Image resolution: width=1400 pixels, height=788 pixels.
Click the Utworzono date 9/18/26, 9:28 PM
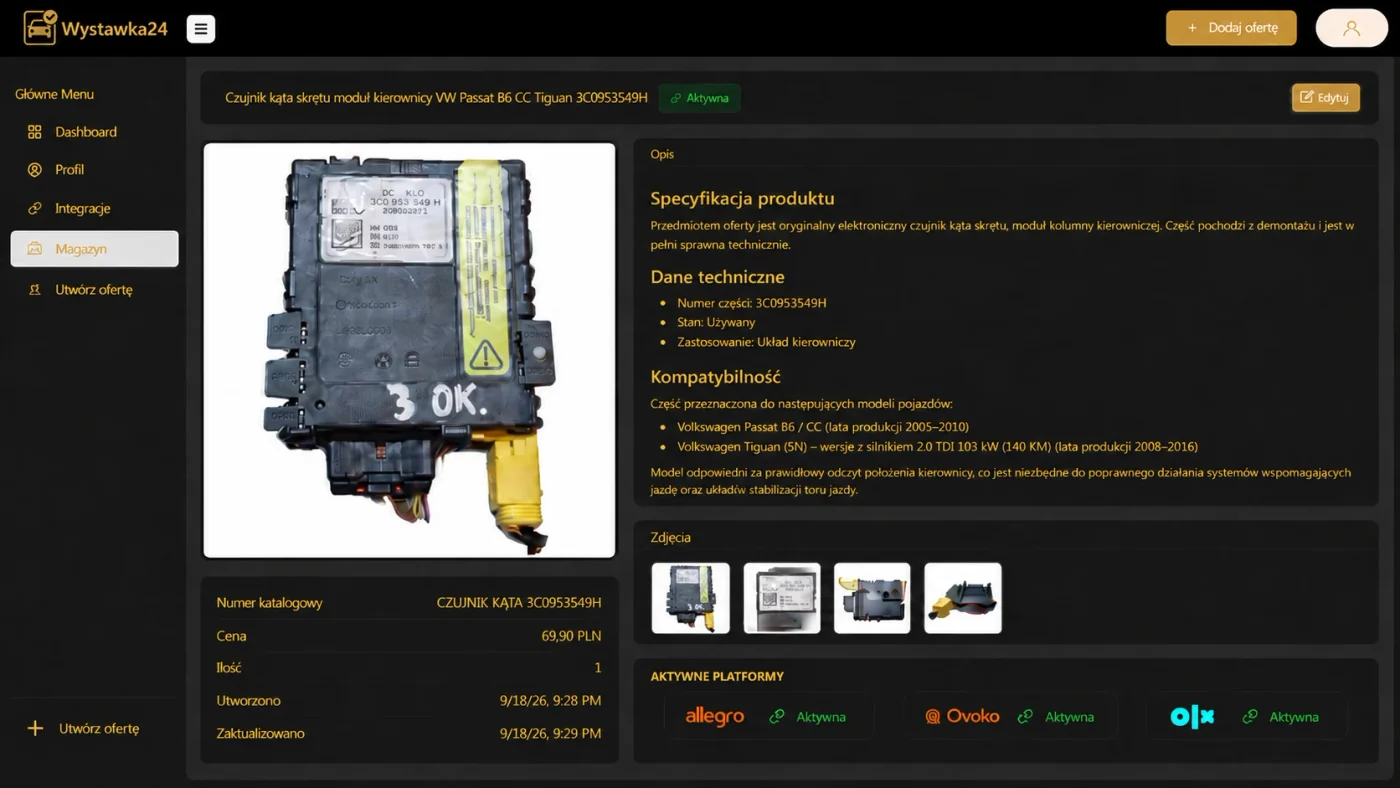tap(550, 701)
